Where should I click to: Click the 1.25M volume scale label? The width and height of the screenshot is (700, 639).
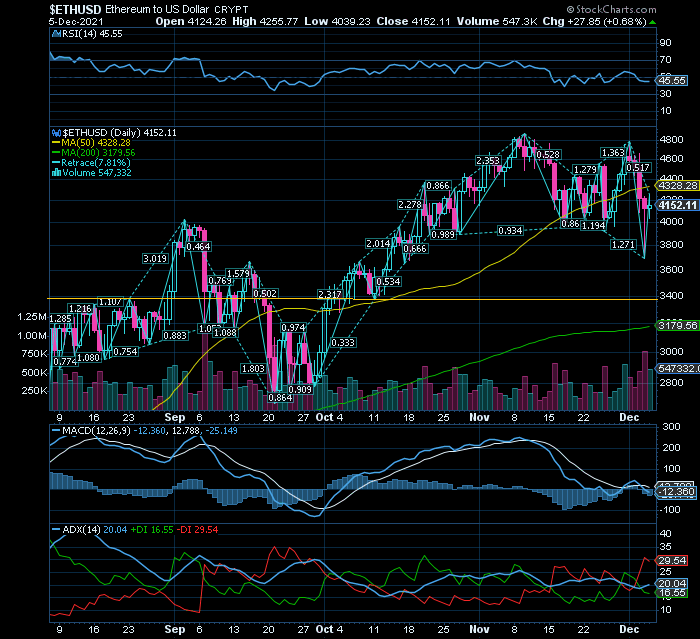pyautogui.click(x=32, y=317)
